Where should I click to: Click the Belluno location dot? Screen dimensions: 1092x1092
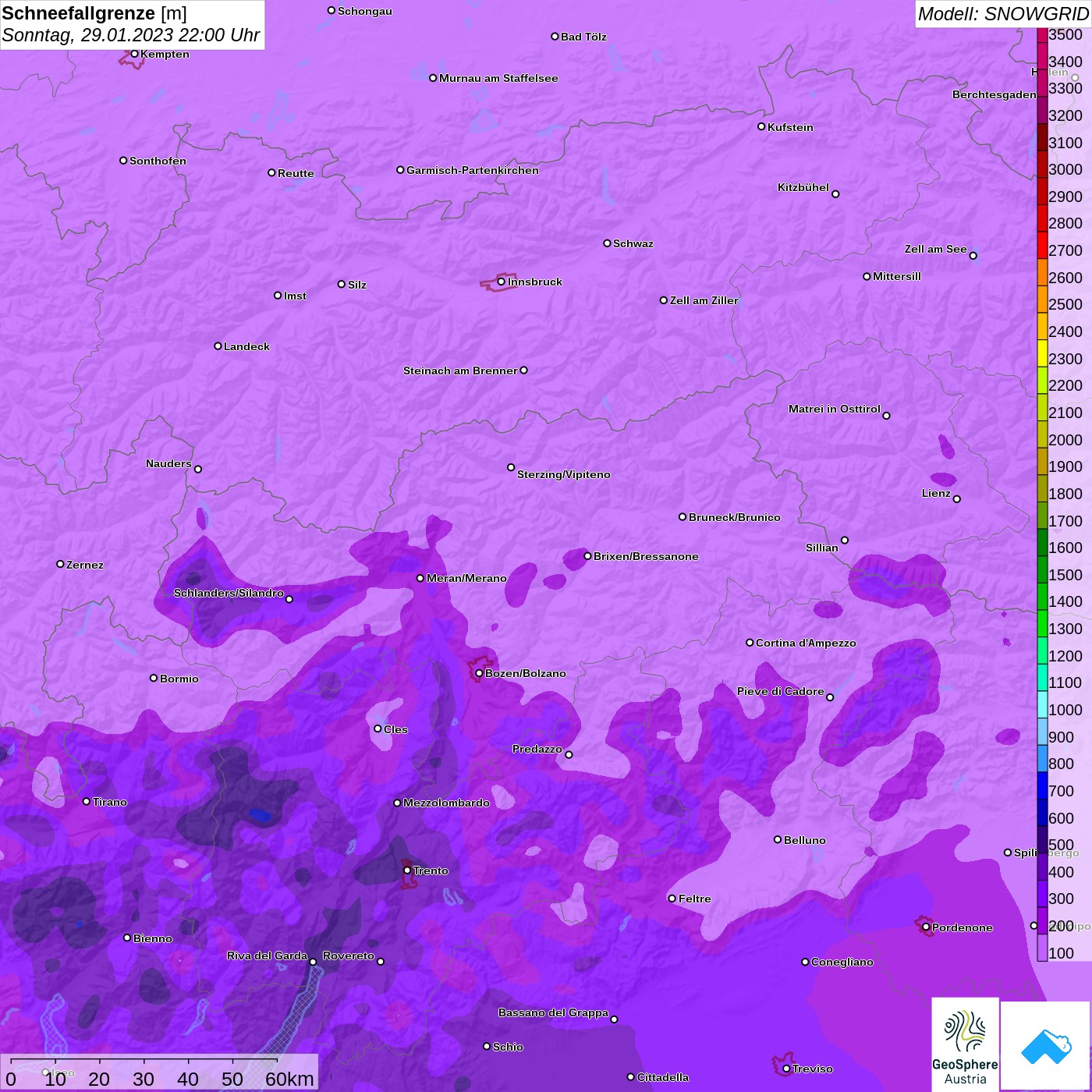pos(778,839)
